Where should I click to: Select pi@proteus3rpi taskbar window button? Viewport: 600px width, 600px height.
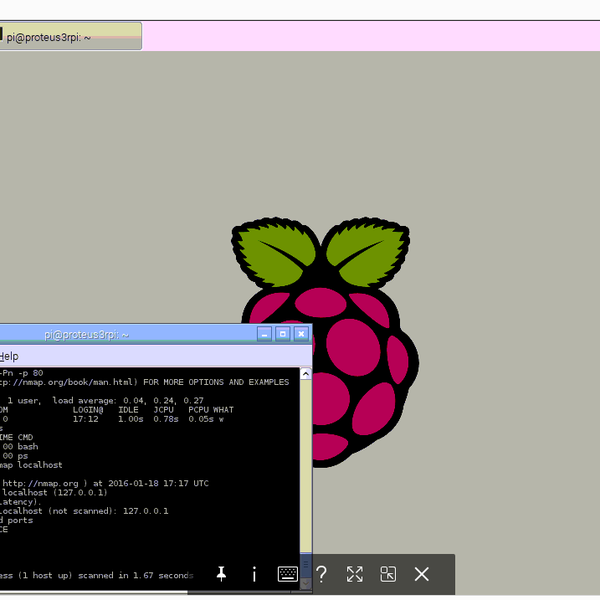(x=70, y=37)
